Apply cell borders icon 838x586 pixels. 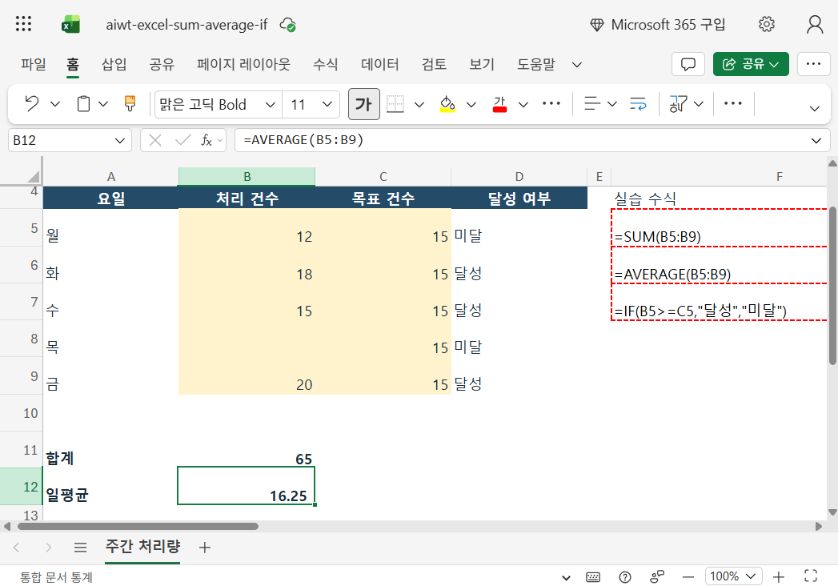point(395,104)
